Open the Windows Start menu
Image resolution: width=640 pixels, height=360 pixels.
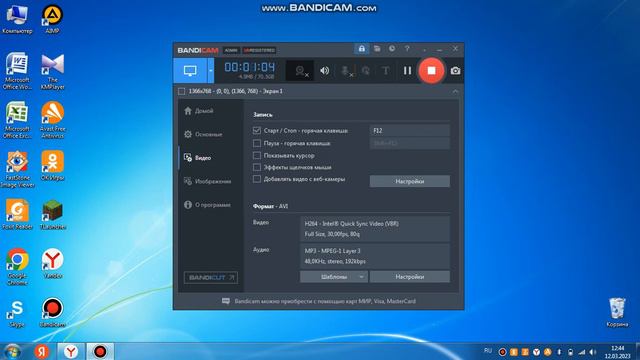[x=12, y=351]
